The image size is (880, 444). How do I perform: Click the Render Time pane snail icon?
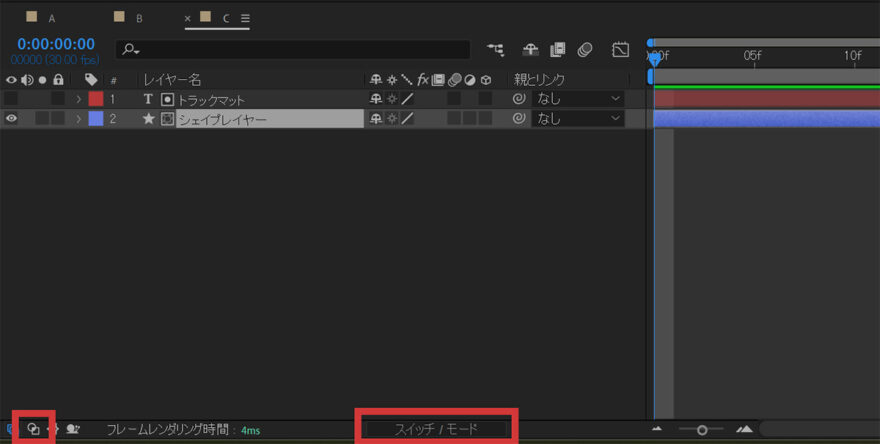pos(73,429)
